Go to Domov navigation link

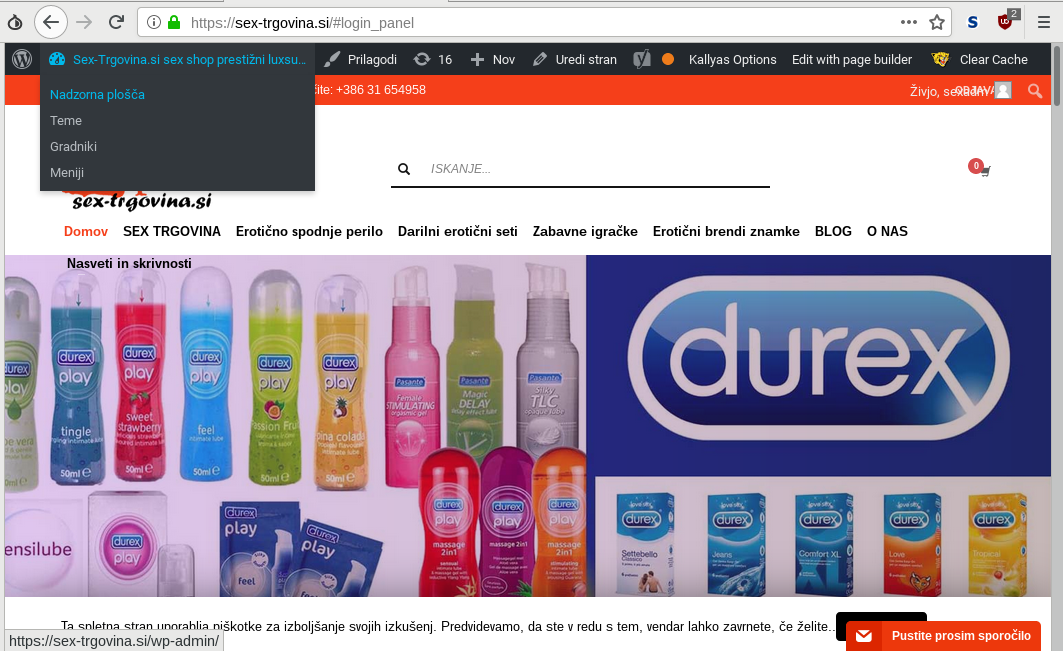click(86, 231)
